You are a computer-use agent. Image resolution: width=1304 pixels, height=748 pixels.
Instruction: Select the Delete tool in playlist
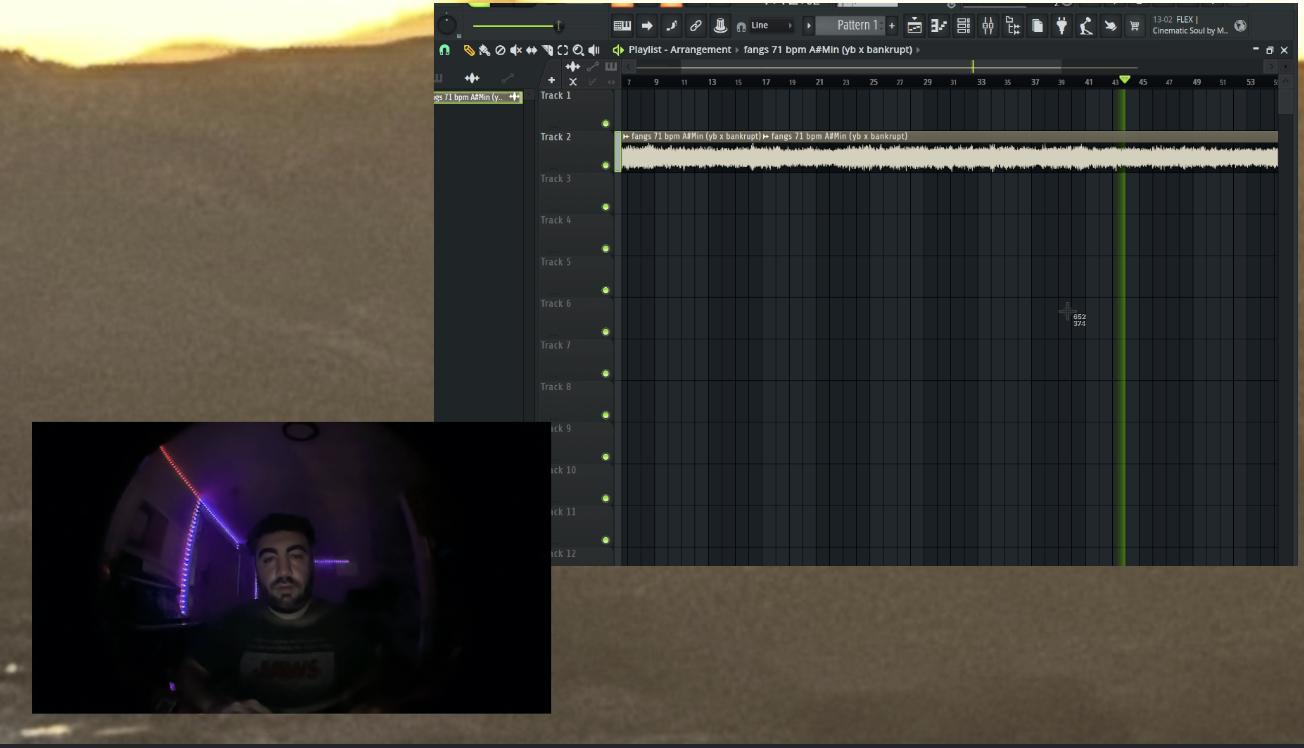pos(500,50)
